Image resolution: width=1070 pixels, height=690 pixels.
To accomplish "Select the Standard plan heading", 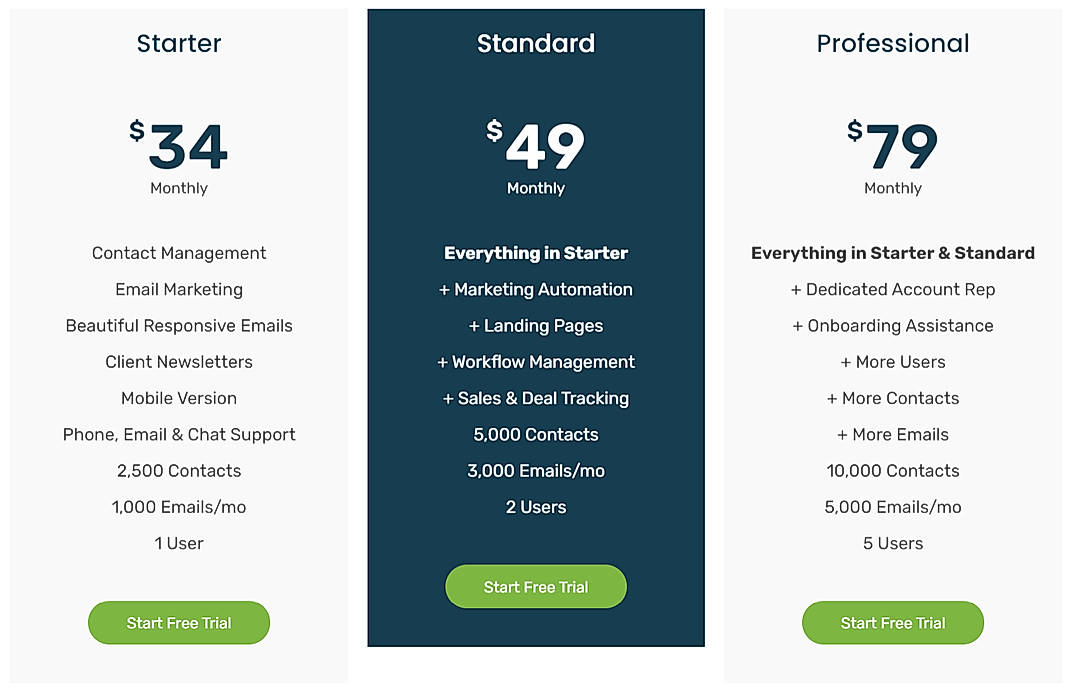I will click(536, 43).
